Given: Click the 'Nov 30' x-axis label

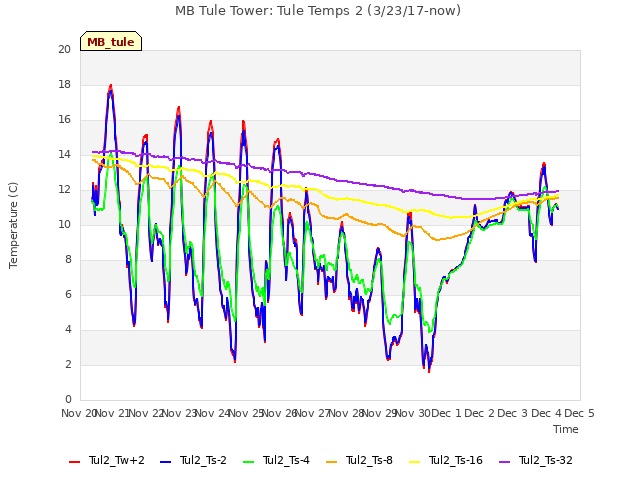Looking at the screenshot, I should [x=413, y=413].
